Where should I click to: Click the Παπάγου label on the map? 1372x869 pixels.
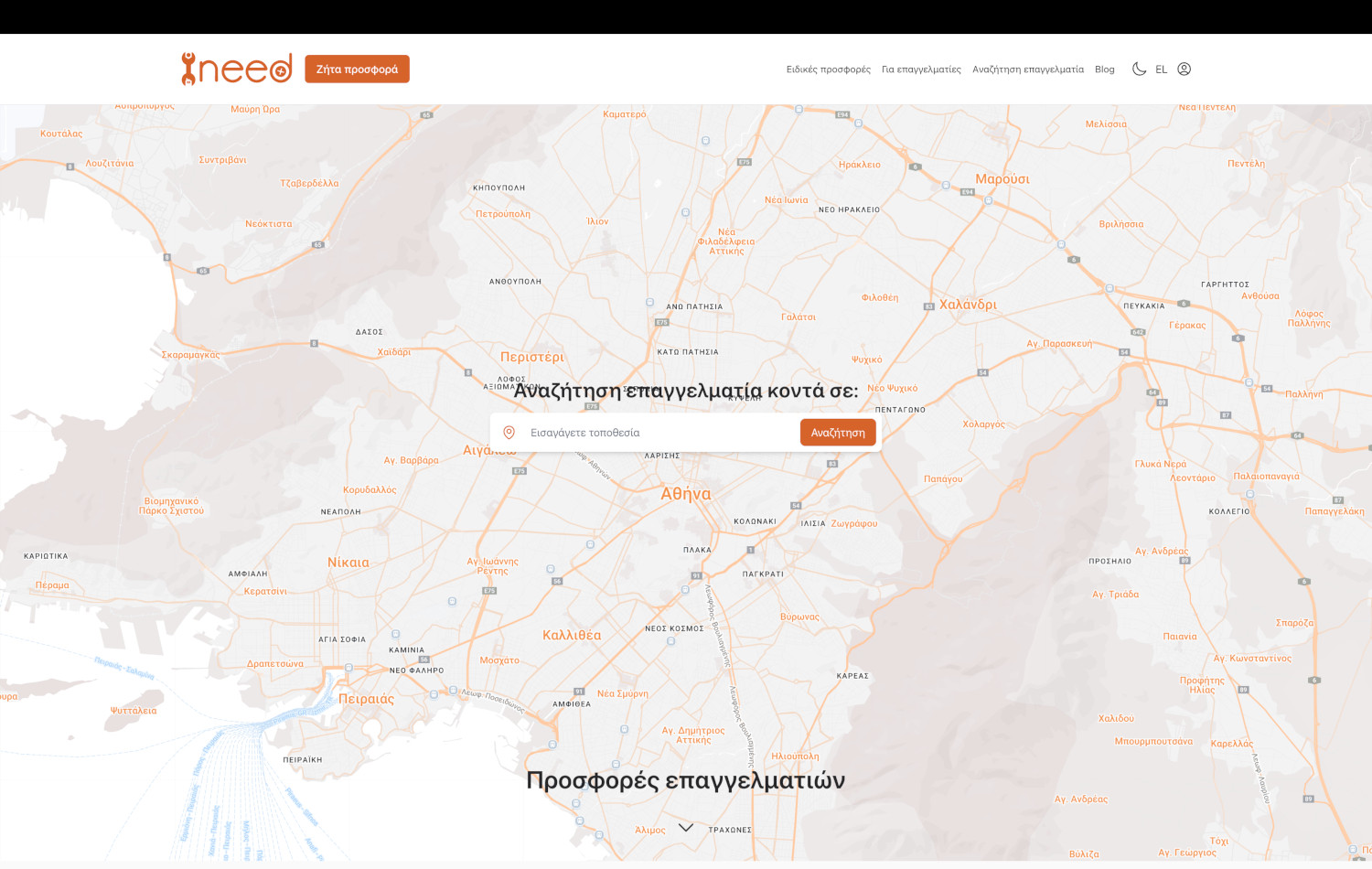click(x=943, y=479)
